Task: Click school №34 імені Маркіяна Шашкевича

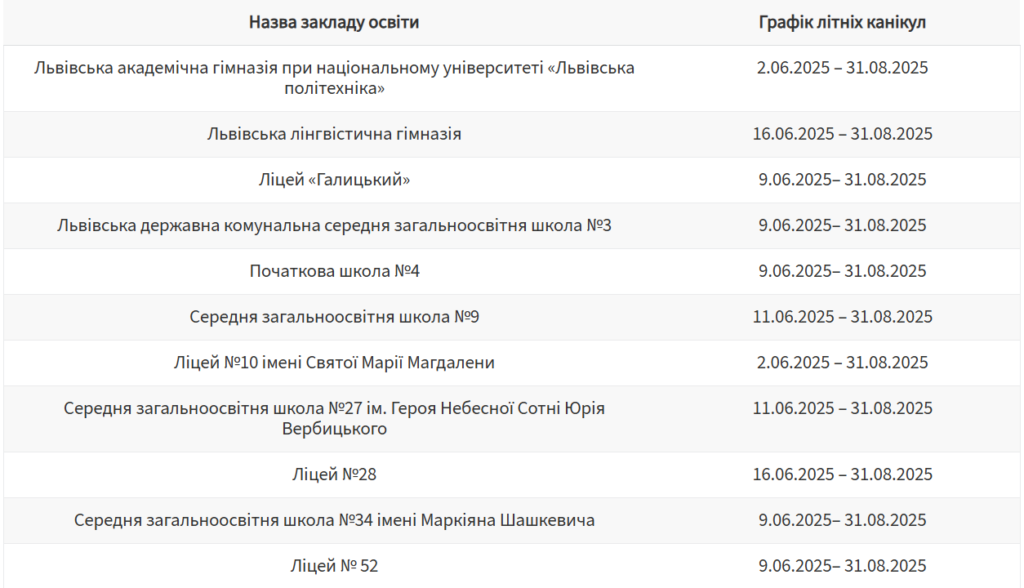Action: (x=334, y=520)
